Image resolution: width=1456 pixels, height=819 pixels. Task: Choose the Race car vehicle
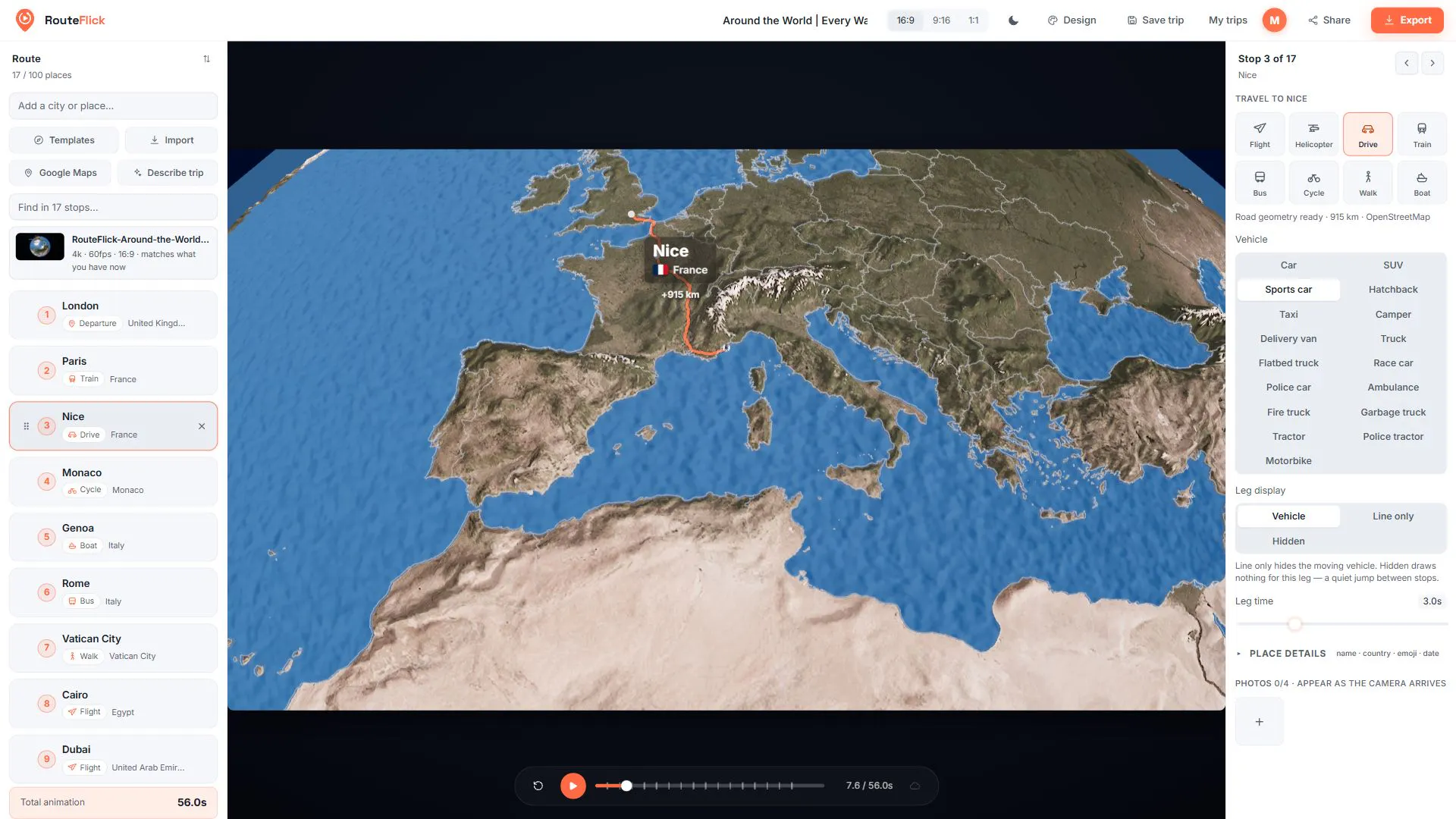pyautogui.click(x=1393, y=363)
